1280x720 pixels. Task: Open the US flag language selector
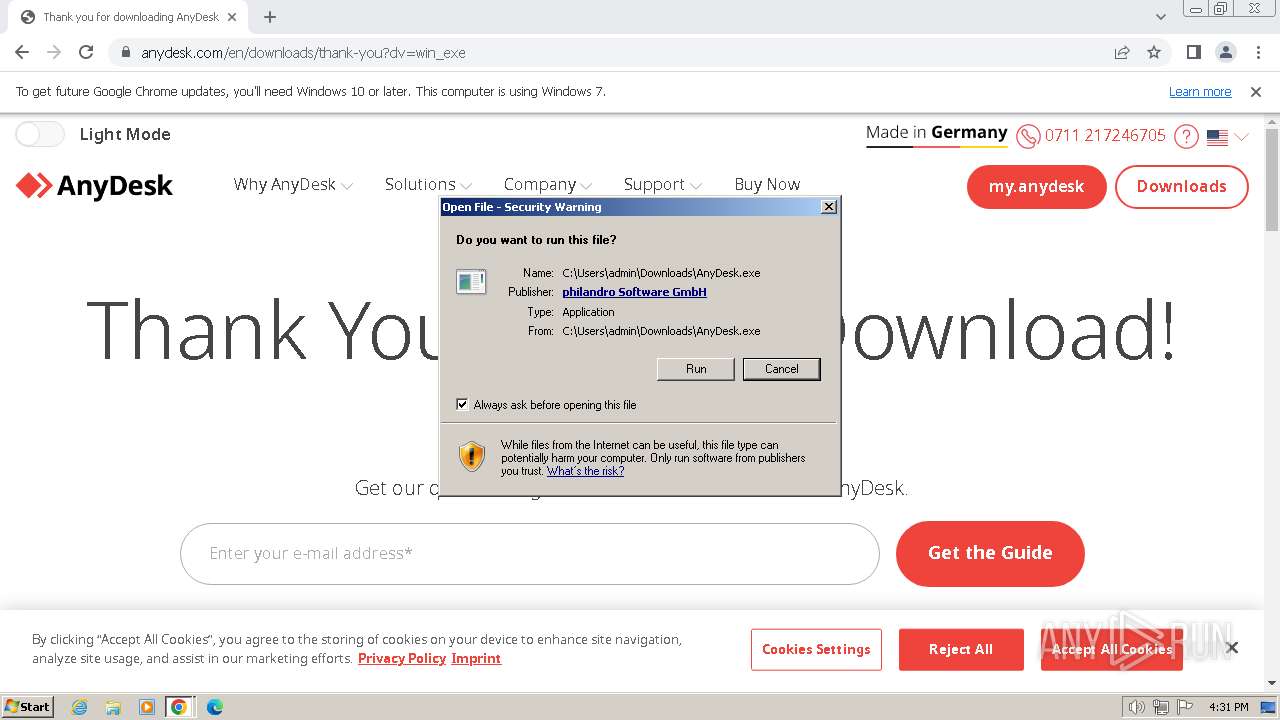click(x=1228, y=137)
